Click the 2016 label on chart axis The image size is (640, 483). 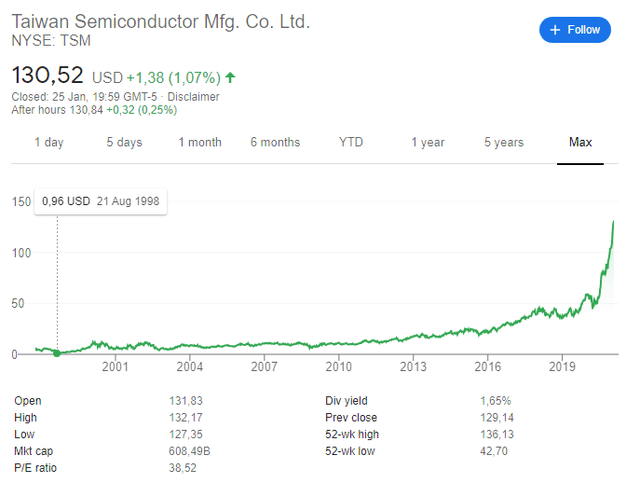coord(487,367)
